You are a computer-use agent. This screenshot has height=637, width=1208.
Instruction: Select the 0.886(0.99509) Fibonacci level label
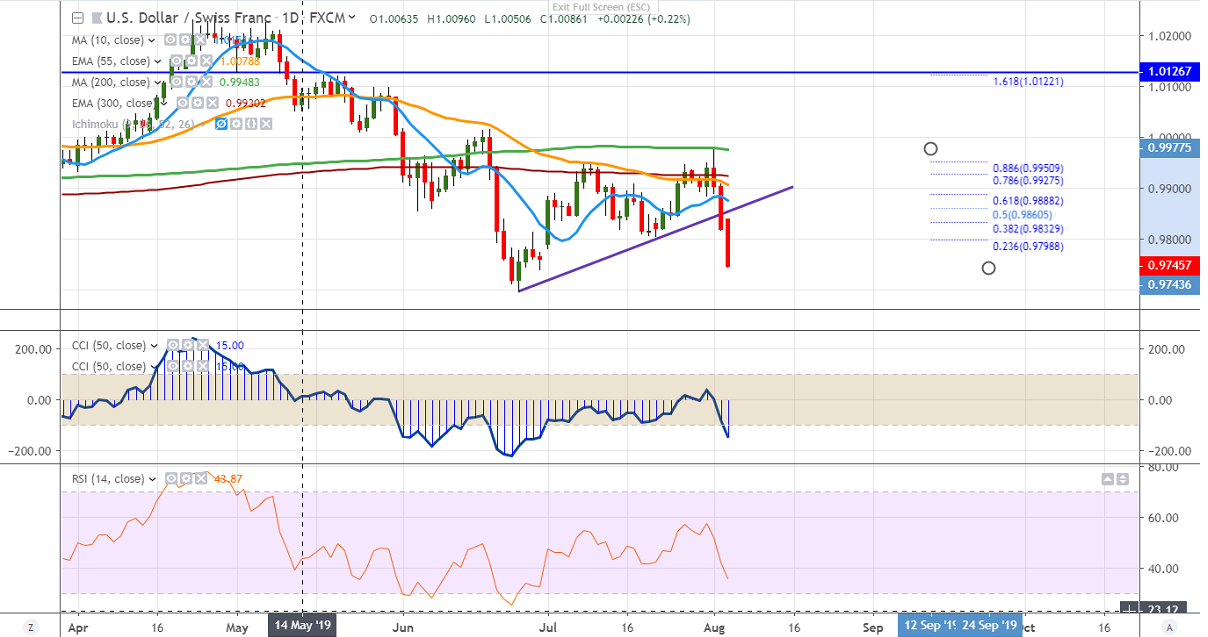click(1028, 168)
